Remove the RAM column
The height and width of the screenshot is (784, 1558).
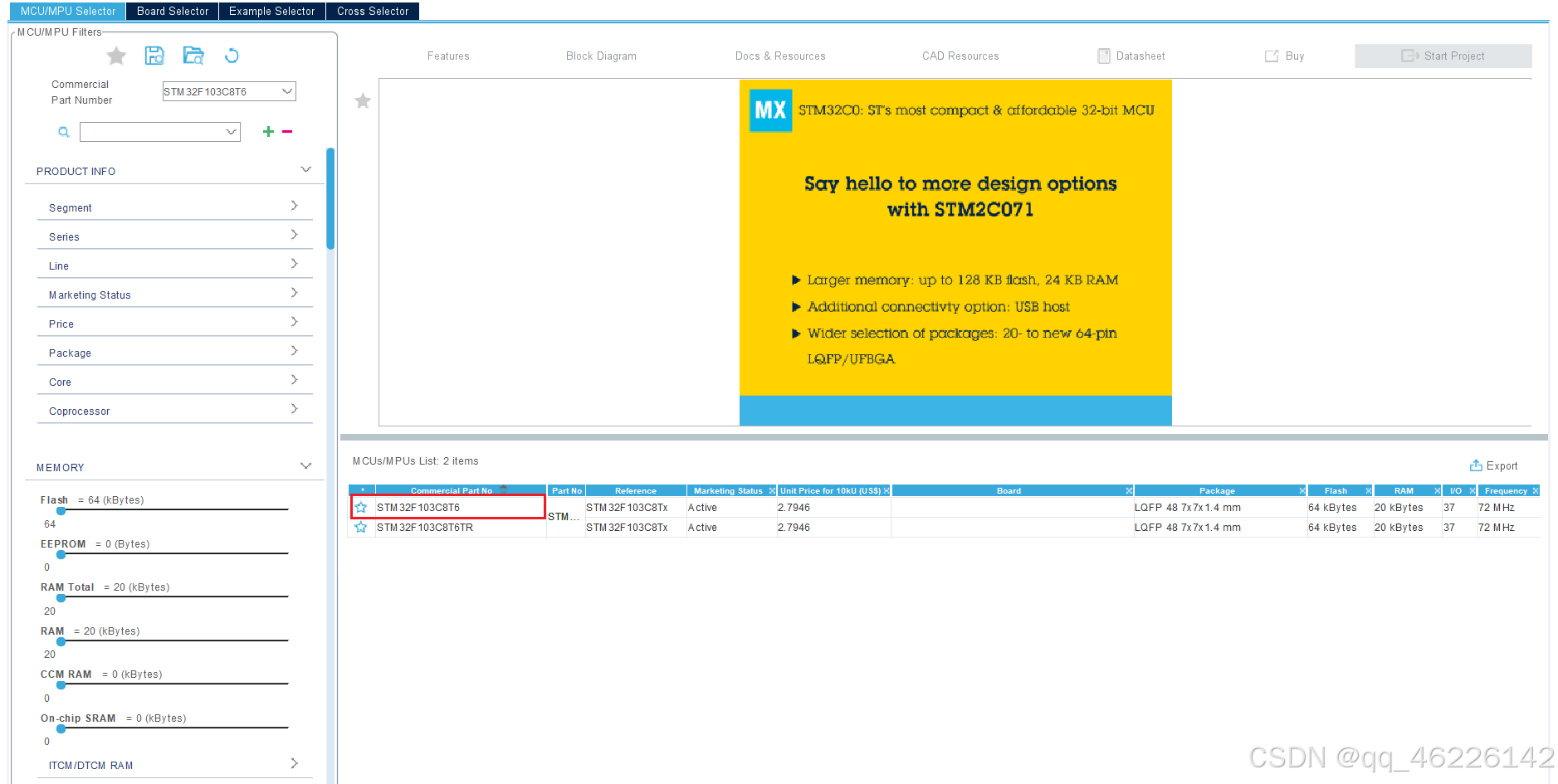tap(1438, 491)
